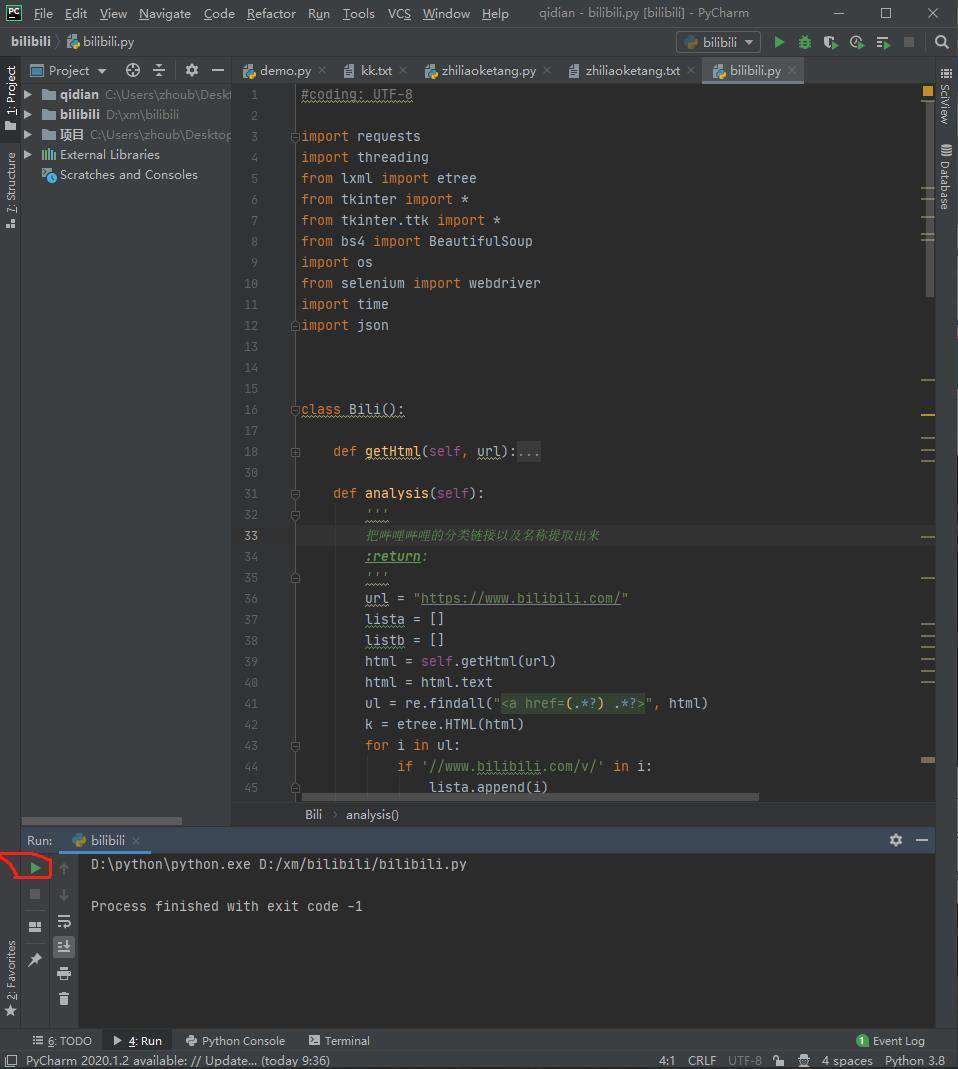Rerun bilibili in Run panel
Image resolution: width=958 pixels, height=1069 pixels.
click(x=35, y=868)
